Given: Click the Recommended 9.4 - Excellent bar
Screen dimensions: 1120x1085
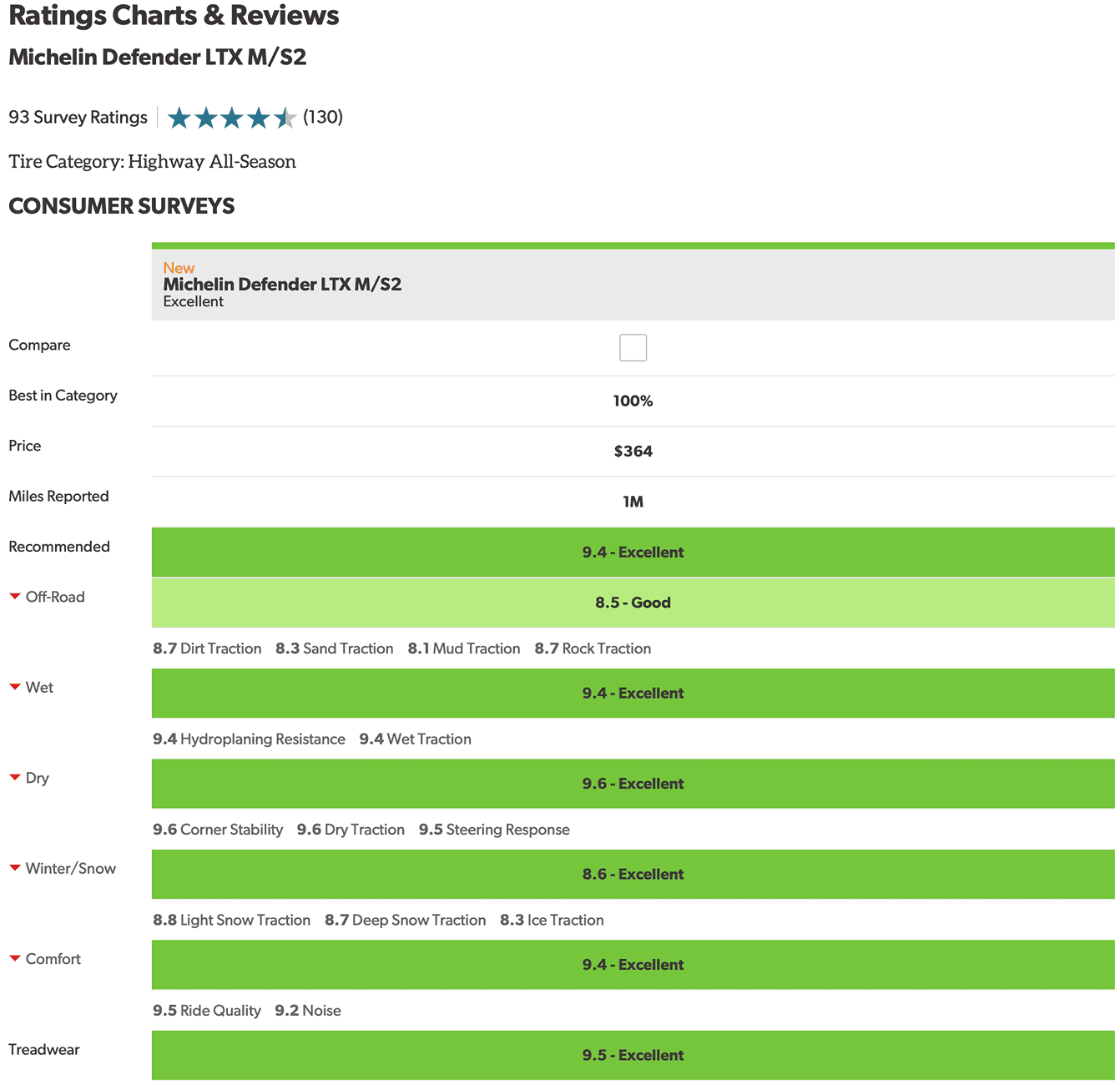Looking at the screenshot, I should point(633,552).
